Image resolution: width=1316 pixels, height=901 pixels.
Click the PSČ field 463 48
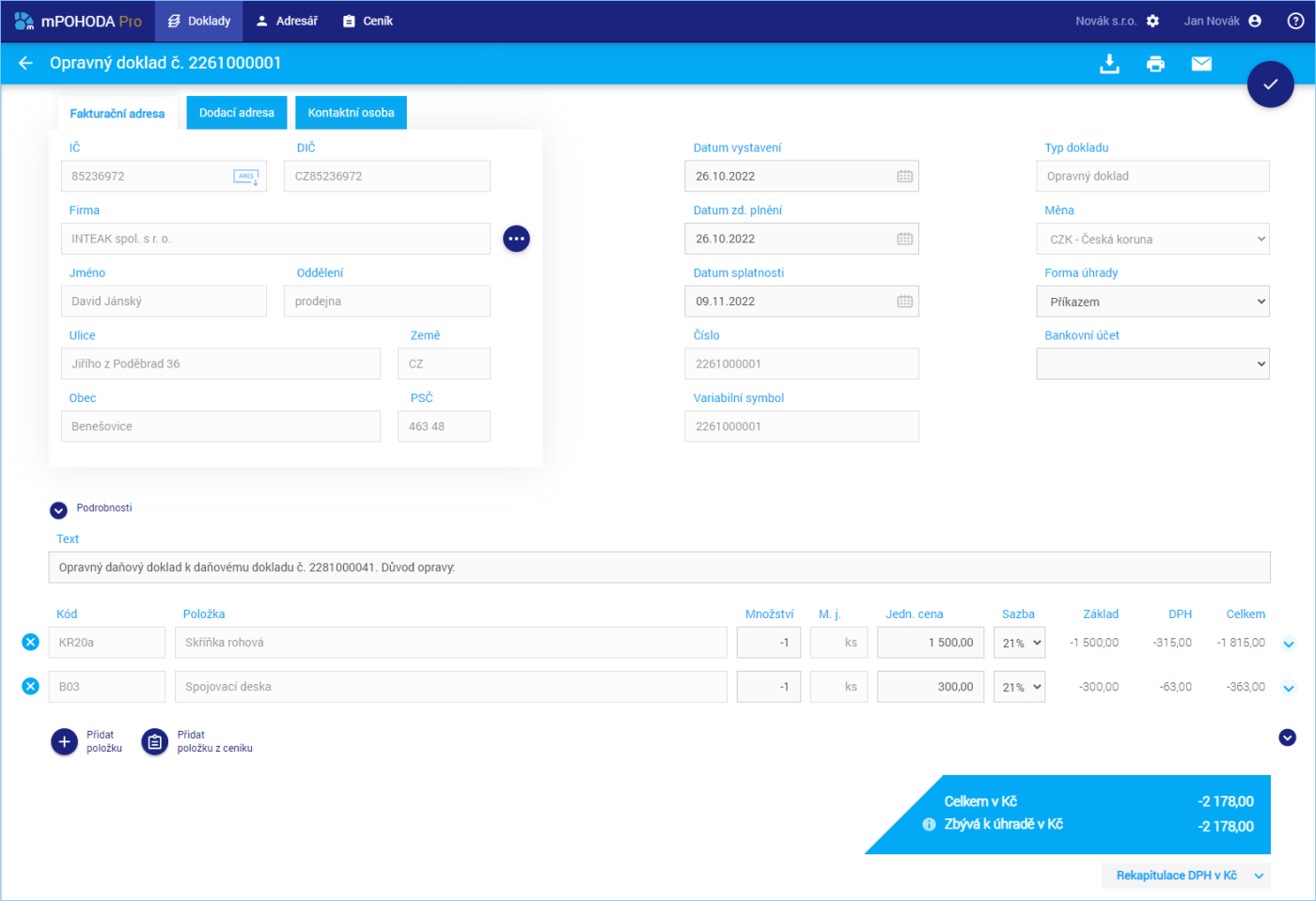tap(444, 427)
